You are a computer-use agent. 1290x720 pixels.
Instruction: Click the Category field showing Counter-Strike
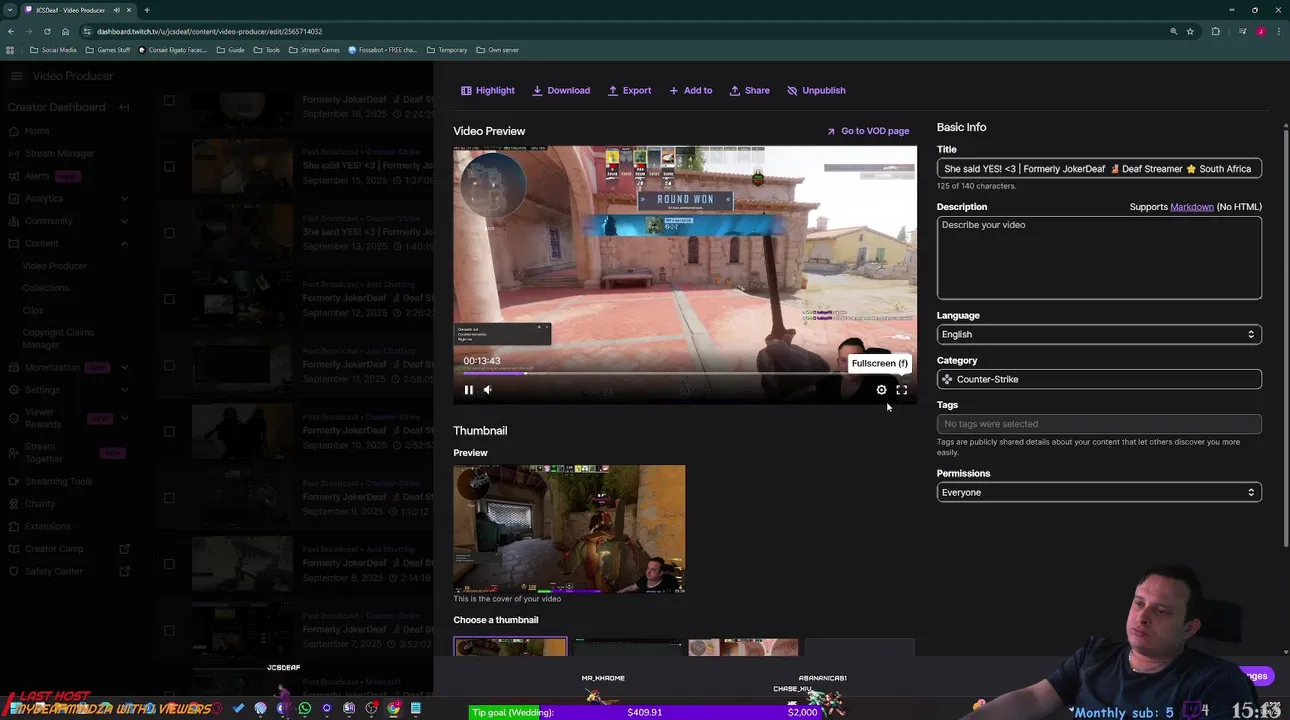point(1099,379)
